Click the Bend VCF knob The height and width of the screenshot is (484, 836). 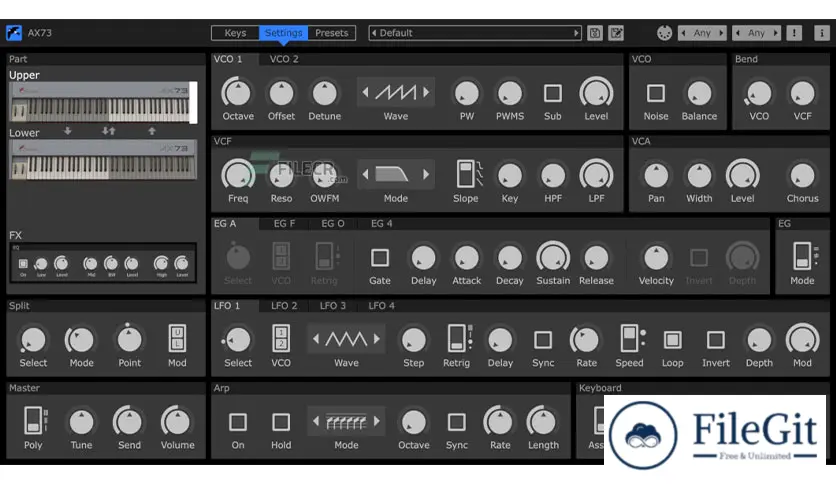point(802,93)
